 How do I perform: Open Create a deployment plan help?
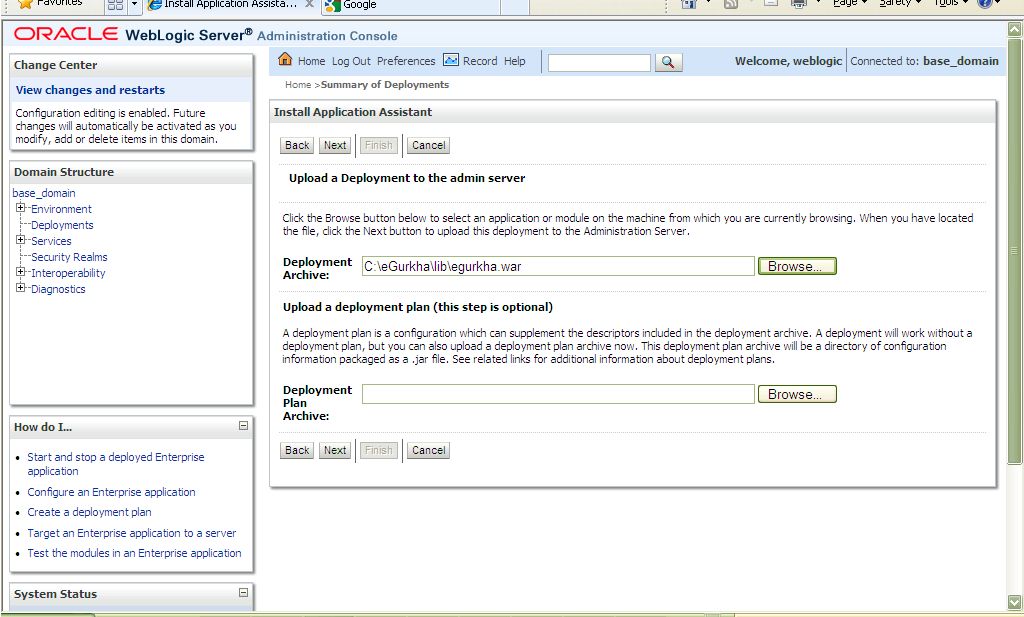point(89,512)
